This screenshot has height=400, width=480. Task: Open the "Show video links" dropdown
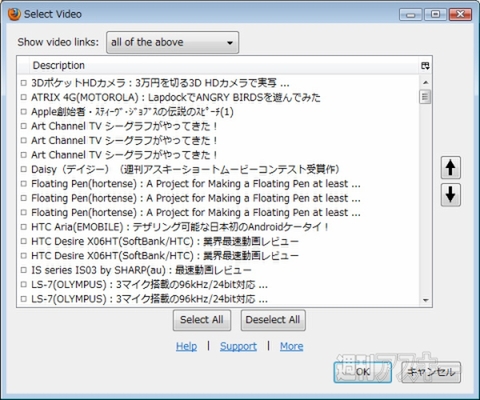(172, 42)
